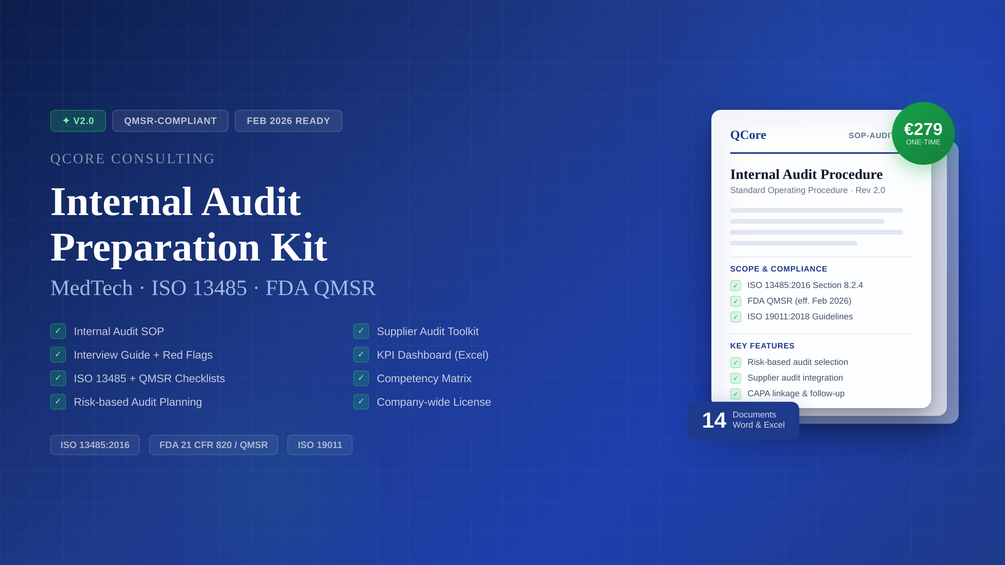The image size is (1005, 565).
Task: Click the checkmark beside Company-wide License
Action: tap(361, 402)
